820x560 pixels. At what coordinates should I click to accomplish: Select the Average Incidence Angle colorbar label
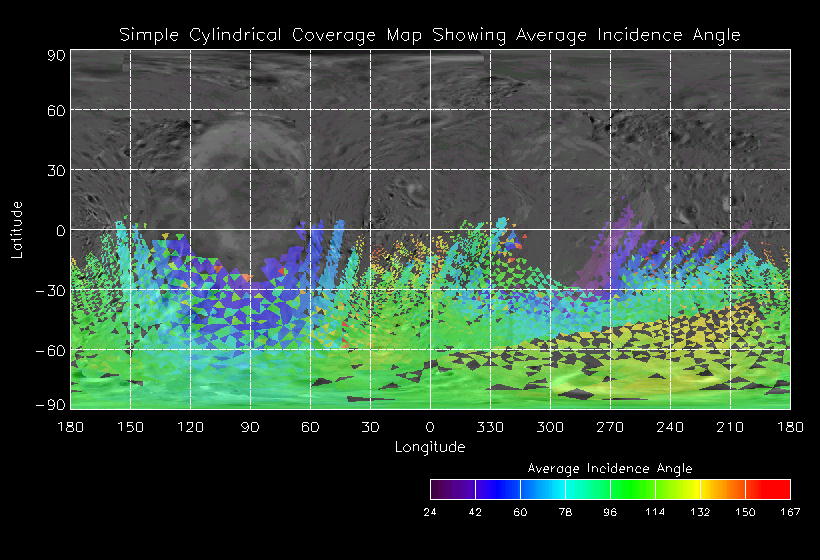tap(610, 468)
